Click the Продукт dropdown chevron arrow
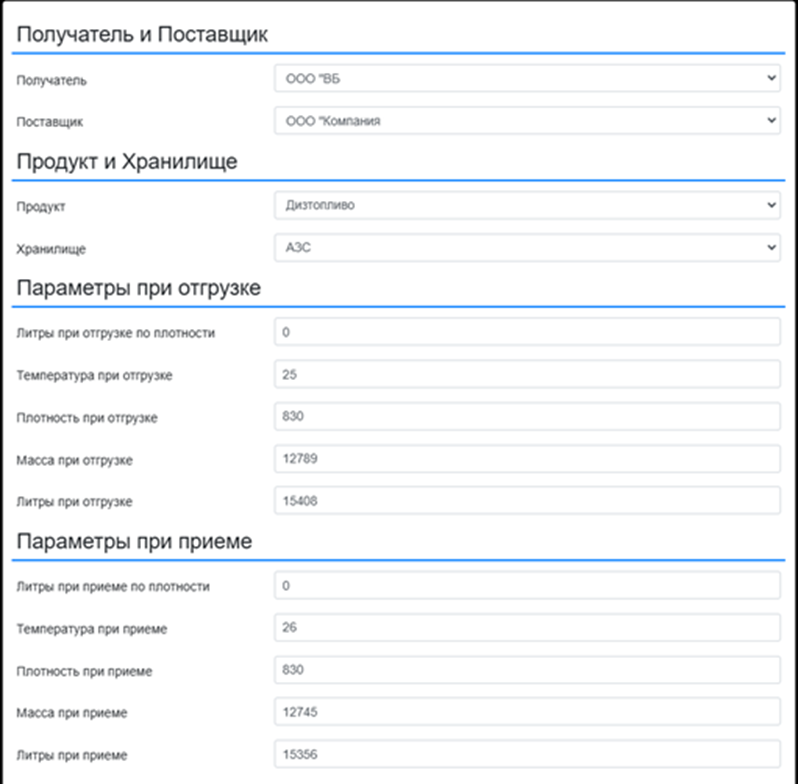This screenshot has width=798, height=784. click(771, 205)
